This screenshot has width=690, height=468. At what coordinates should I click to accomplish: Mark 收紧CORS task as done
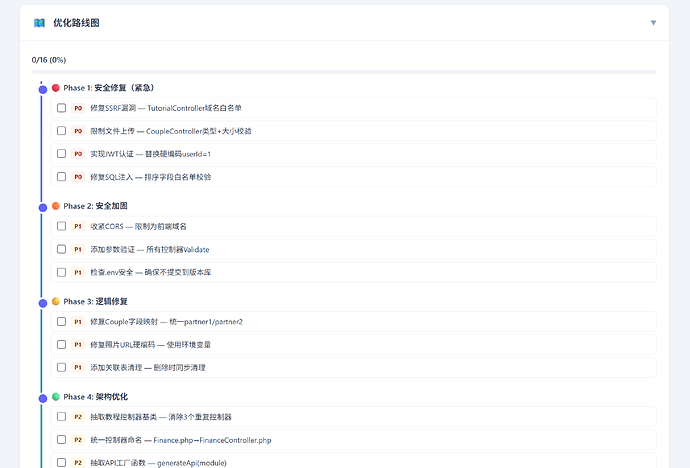pyautogui.click(x=62, y=226)
